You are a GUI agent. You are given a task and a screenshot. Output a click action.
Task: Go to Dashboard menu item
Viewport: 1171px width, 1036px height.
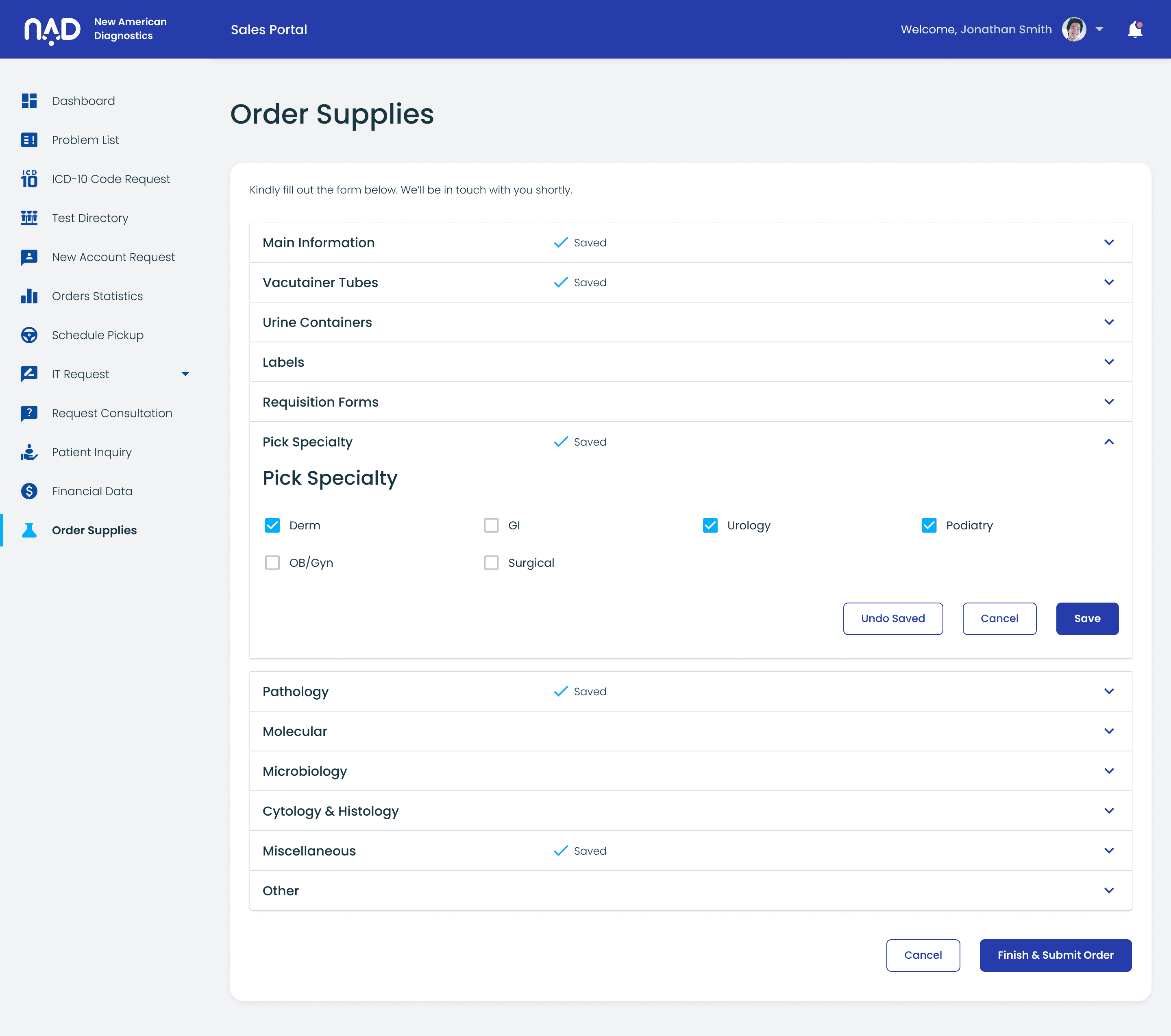pos(83,101)
